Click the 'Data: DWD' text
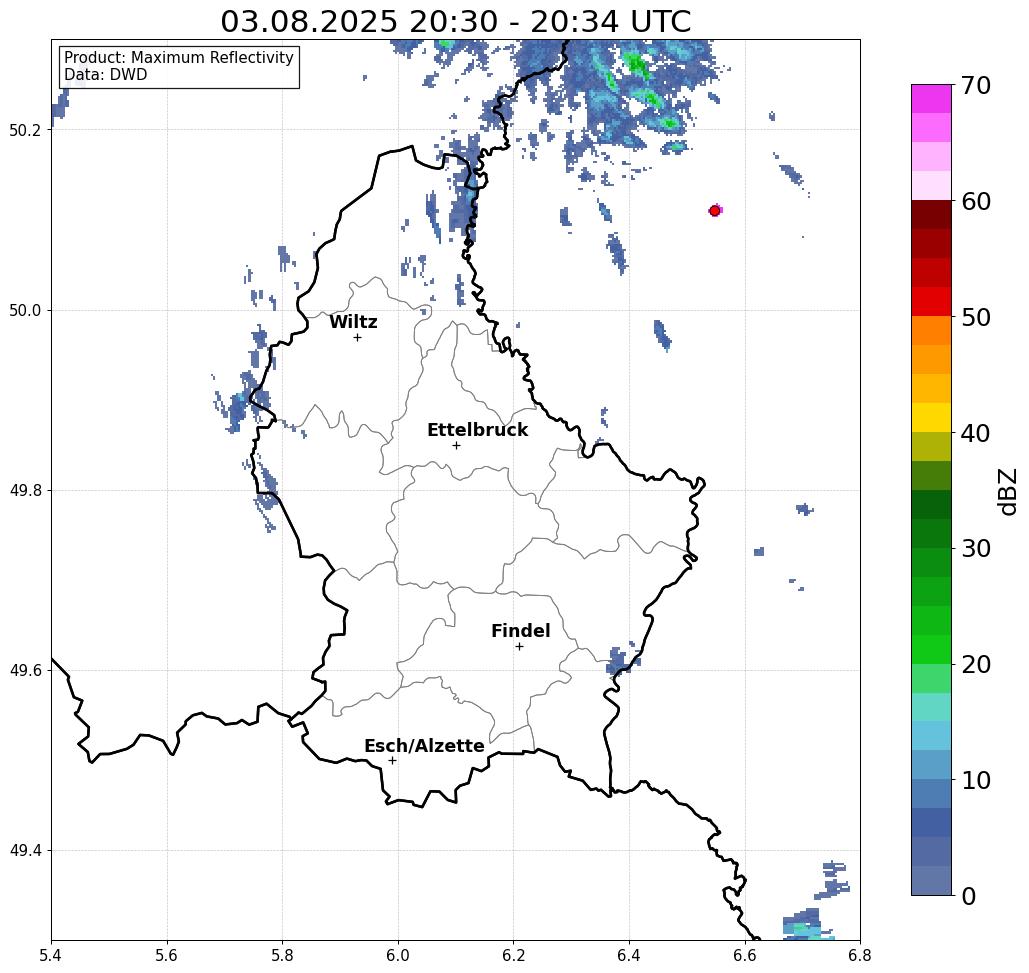The image size is (1029, 973). tap(106, 75)
